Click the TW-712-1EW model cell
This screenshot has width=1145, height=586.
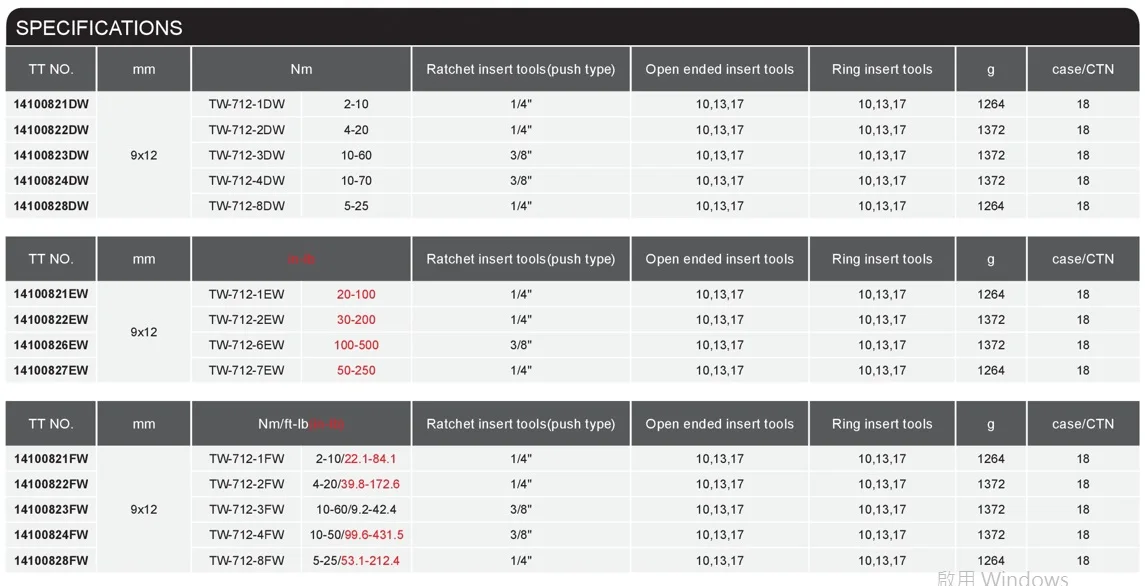(246, 294)
